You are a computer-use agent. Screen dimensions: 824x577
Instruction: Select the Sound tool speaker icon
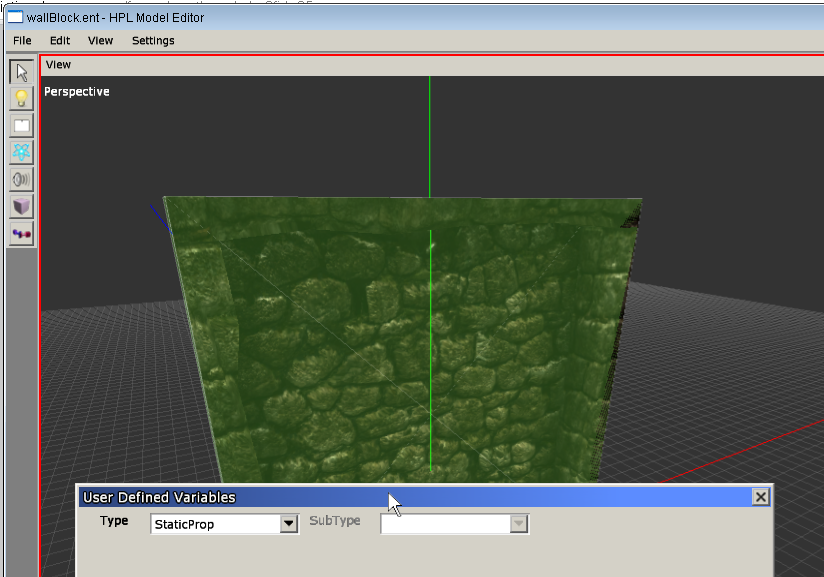pos(21,179)
